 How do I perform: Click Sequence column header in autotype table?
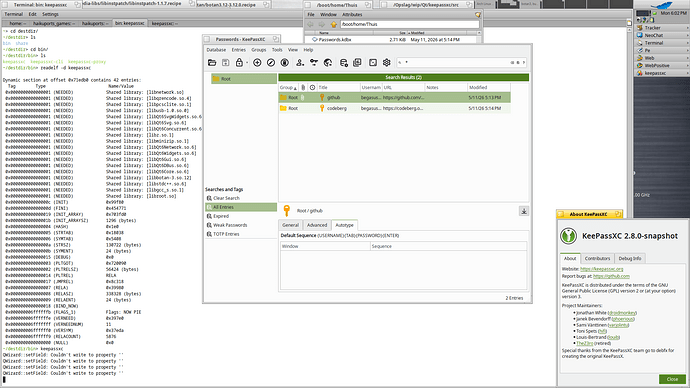448,246
